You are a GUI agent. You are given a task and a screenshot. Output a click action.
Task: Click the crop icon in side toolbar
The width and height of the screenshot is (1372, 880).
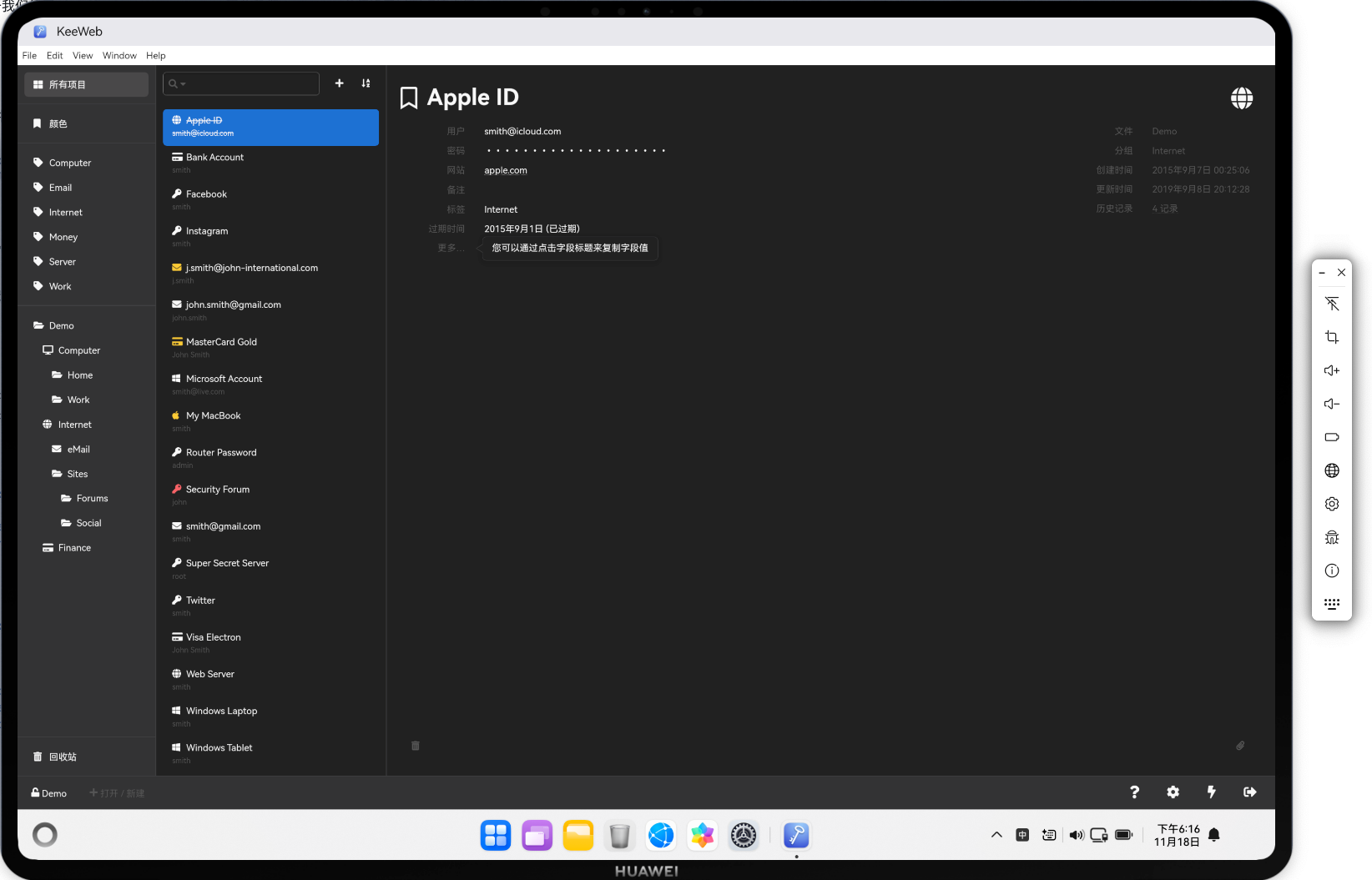click(x=1332, y=337)
